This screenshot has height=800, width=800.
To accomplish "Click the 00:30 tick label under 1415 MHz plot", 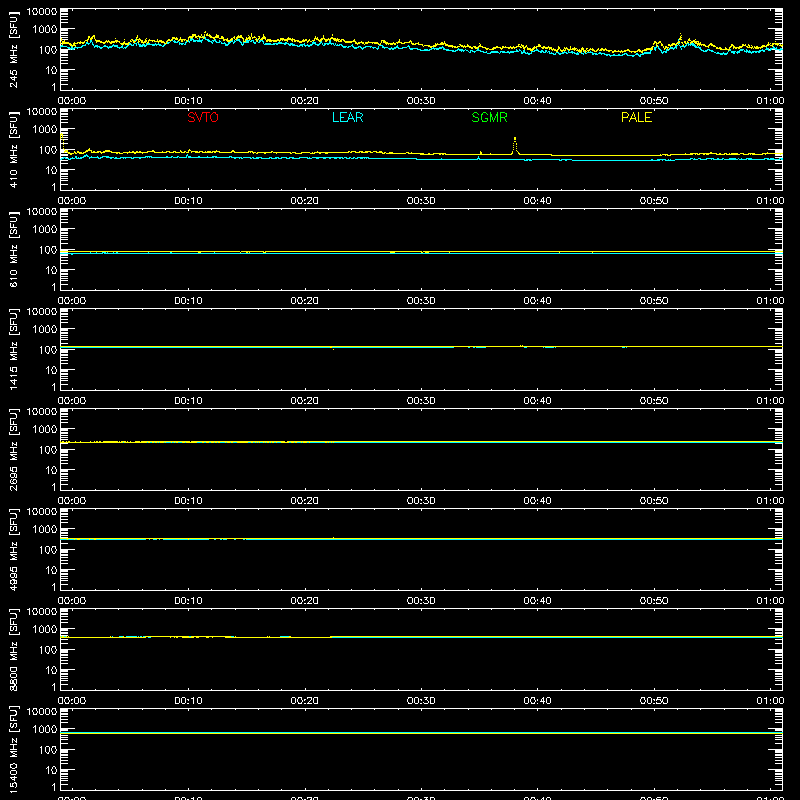I will tap(421, 401).
